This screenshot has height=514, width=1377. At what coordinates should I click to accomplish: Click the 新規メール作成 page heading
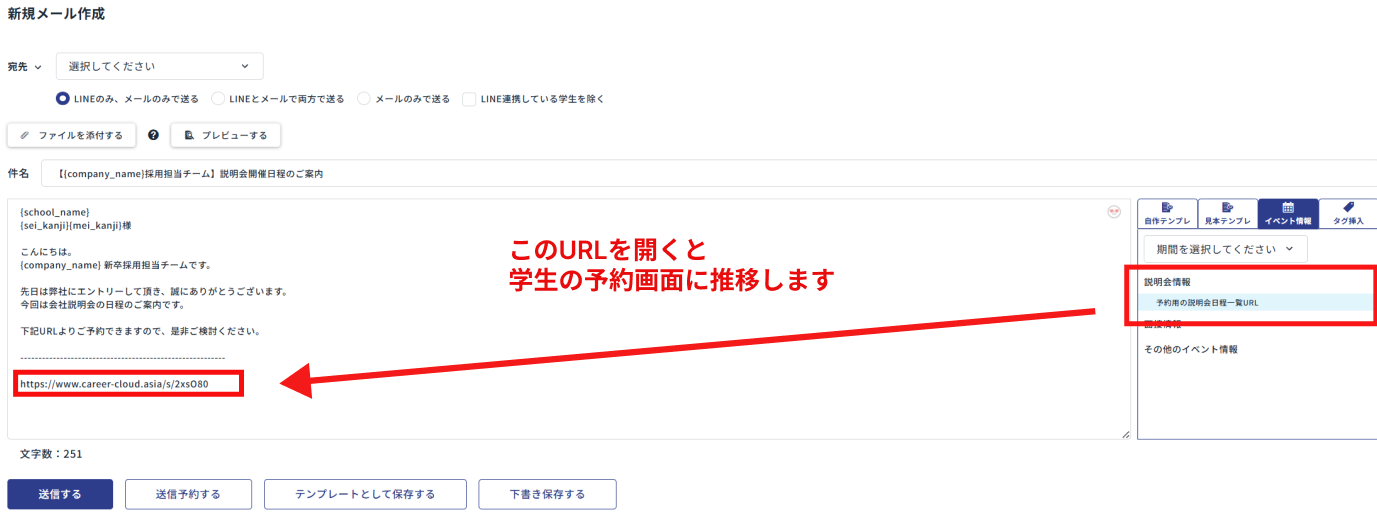coord(55,14)
